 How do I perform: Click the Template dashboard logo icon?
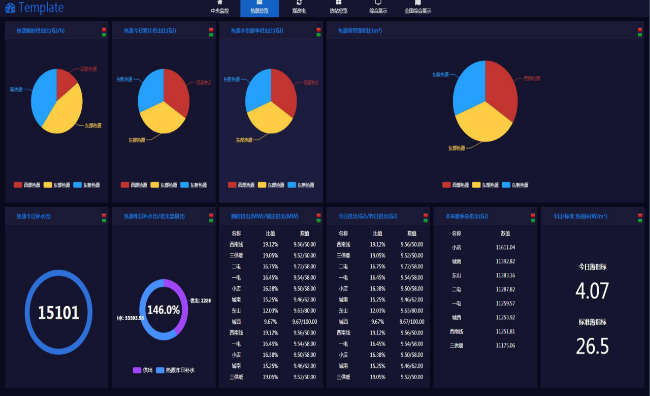click(x=10, y=7)
